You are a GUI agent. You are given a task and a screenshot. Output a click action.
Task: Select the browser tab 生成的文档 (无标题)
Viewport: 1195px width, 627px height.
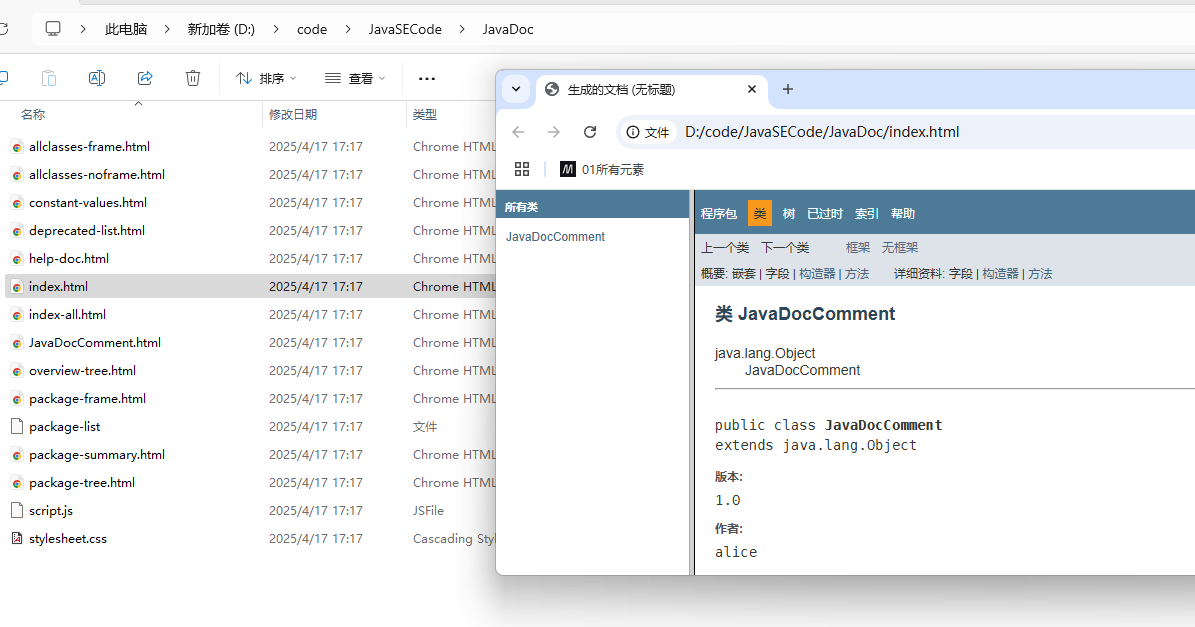(x=650, y=89)
